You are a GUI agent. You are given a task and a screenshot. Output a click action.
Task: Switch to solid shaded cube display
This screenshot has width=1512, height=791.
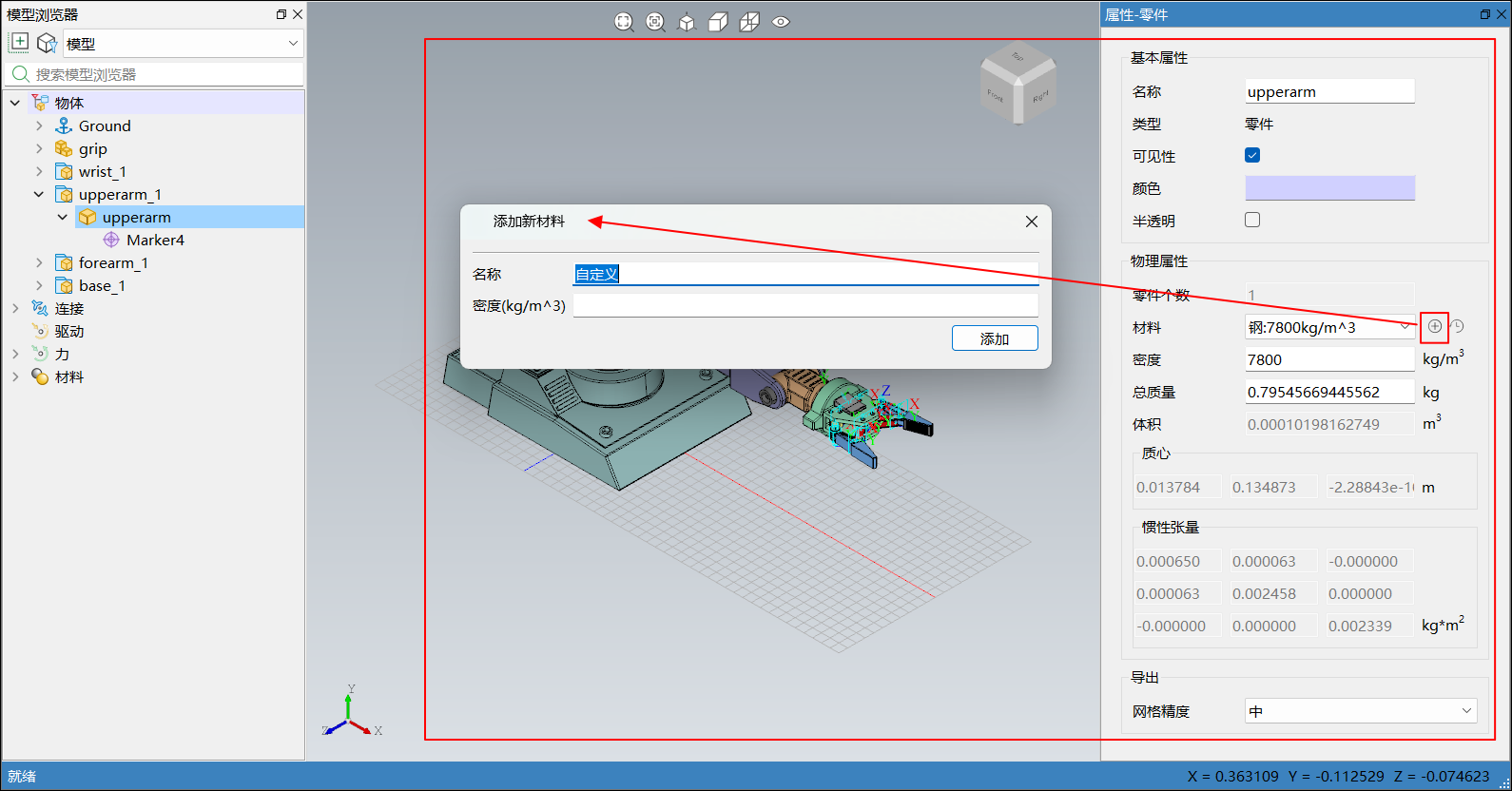coord(718,22)
